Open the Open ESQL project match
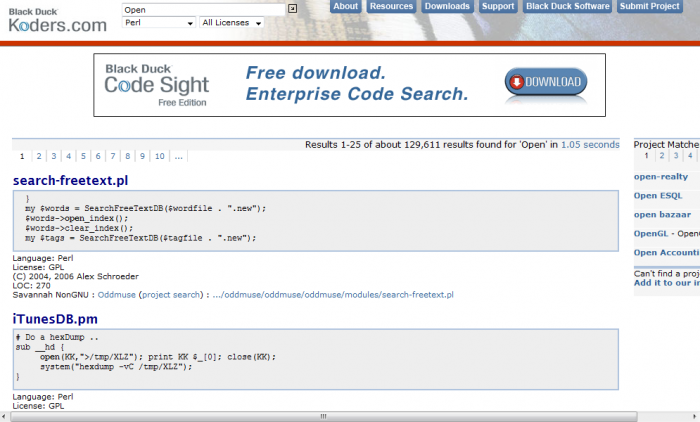 [658, 196]
